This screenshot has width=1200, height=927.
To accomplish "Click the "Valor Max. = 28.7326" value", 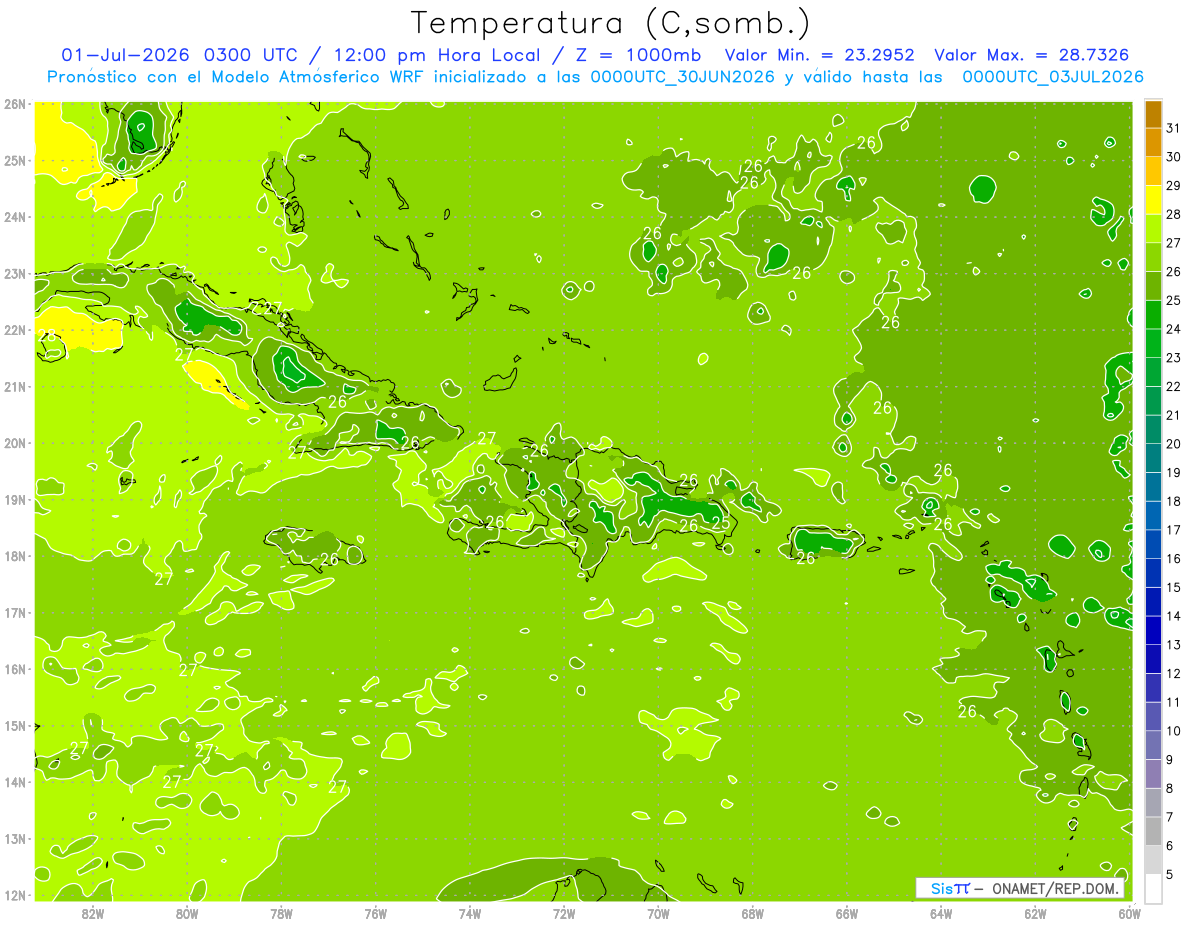I will point(1032,55).
